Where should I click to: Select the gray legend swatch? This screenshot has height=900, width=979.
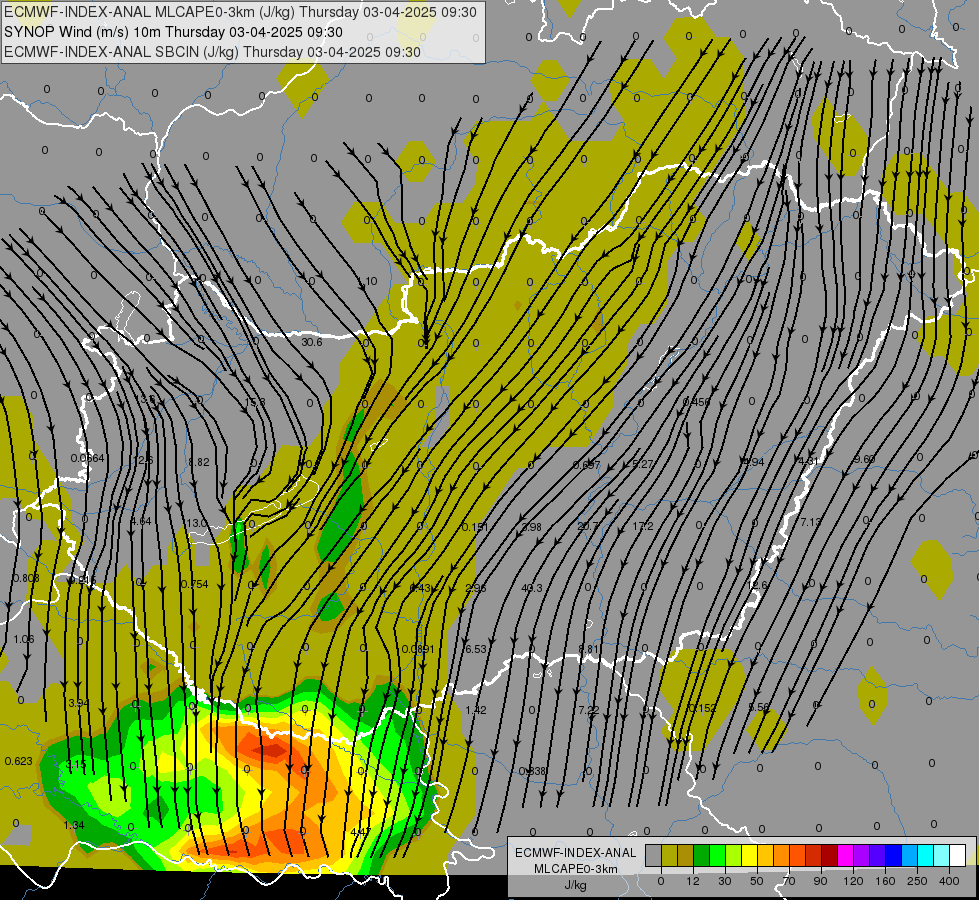[x=654, y=855]
